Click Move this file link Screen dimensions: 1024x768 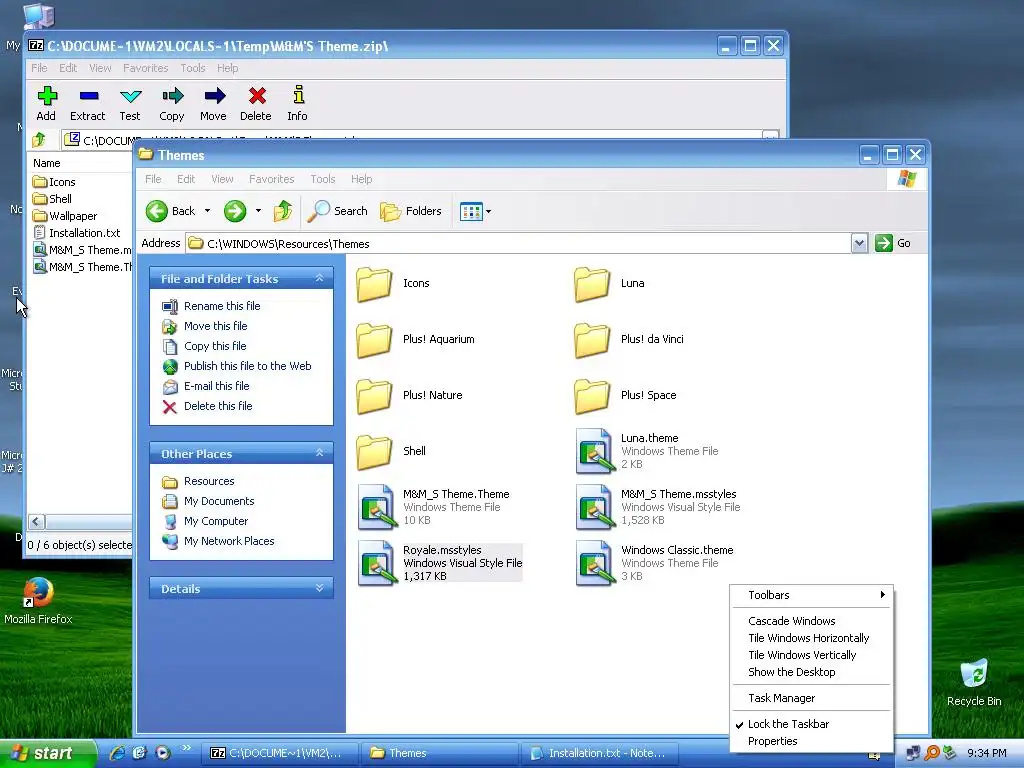coord(216,326)
